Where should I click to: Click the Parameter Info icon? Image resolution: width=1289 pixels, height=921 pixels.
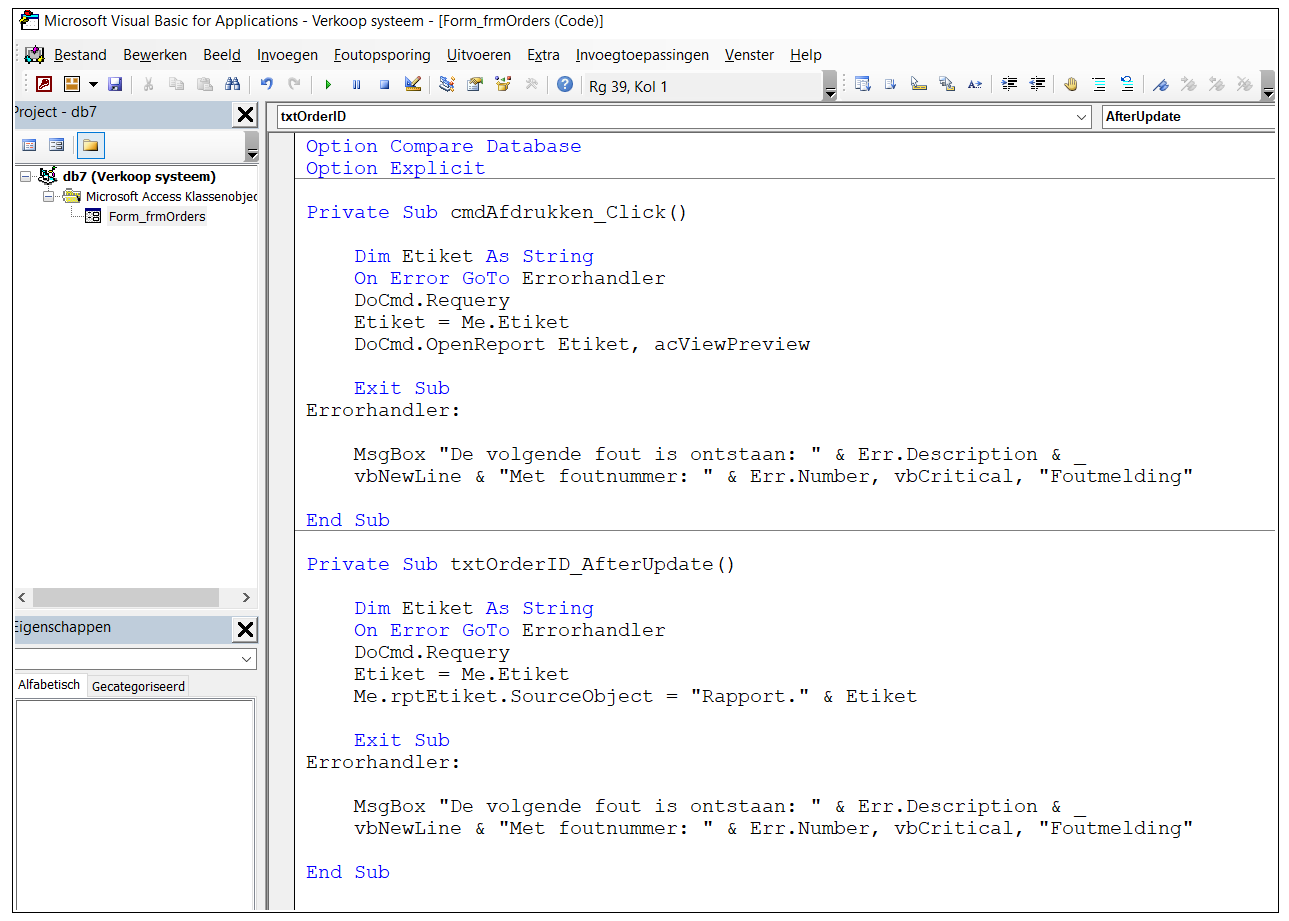(946, 85)
